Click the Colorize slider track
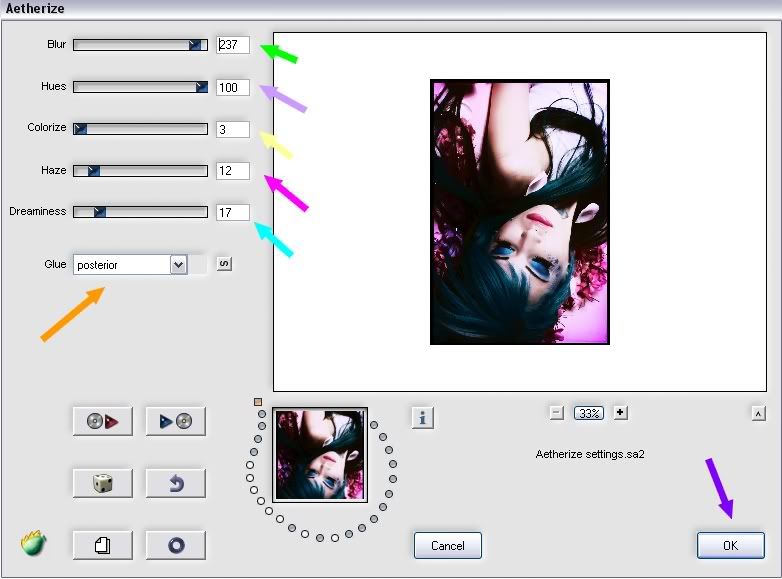 (140, 129)
